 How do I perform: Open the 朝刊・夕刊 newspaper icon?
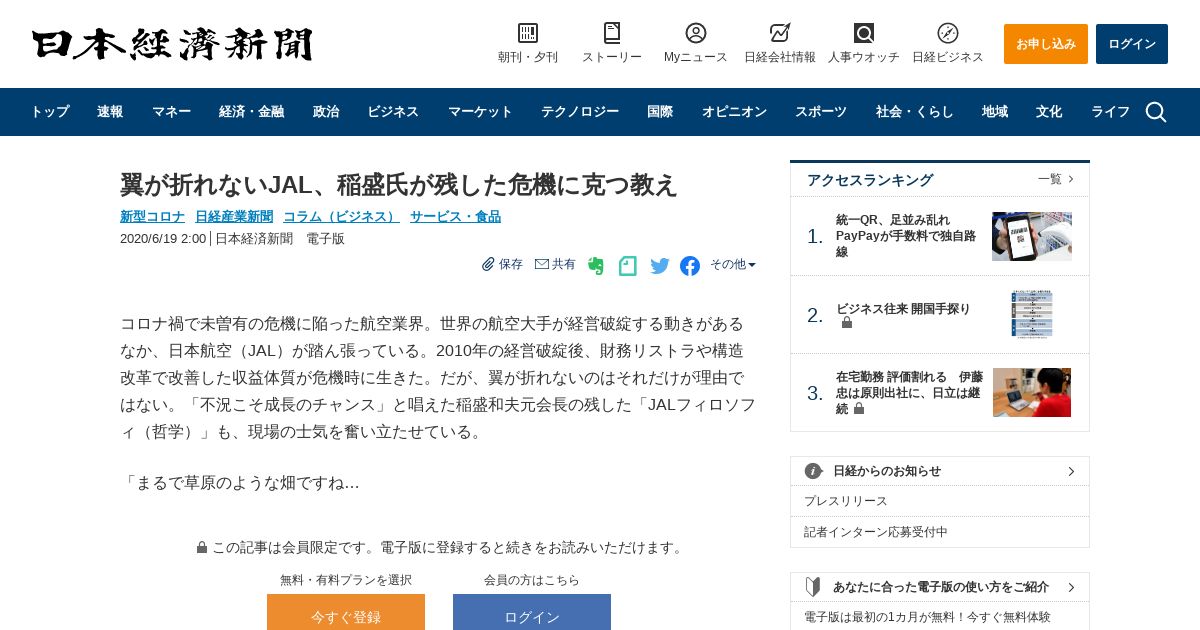click(528, 33)
